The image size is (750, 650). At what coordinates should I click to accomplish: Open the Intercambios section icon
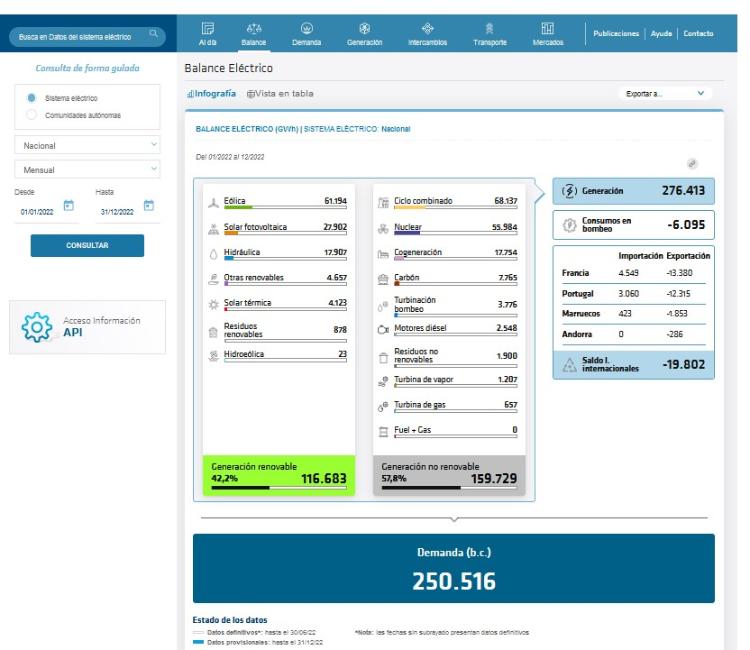(x=428, y=29)
